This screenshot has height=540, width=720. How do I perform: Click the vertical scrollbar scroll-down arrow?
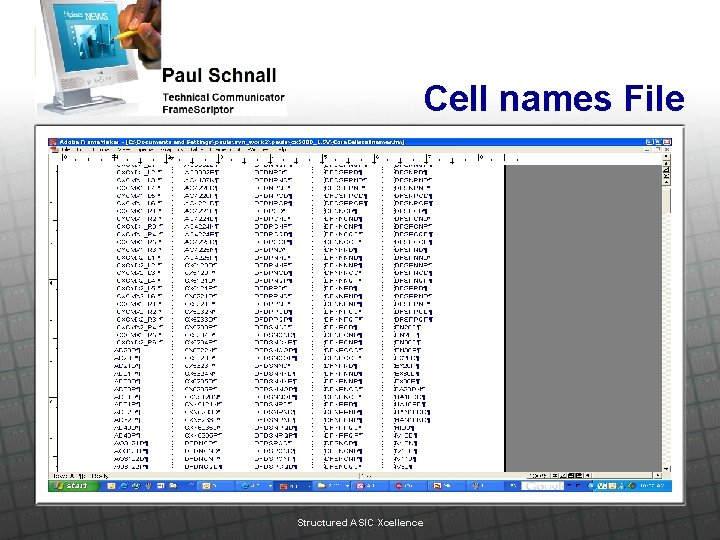click(x=666, y=468)
